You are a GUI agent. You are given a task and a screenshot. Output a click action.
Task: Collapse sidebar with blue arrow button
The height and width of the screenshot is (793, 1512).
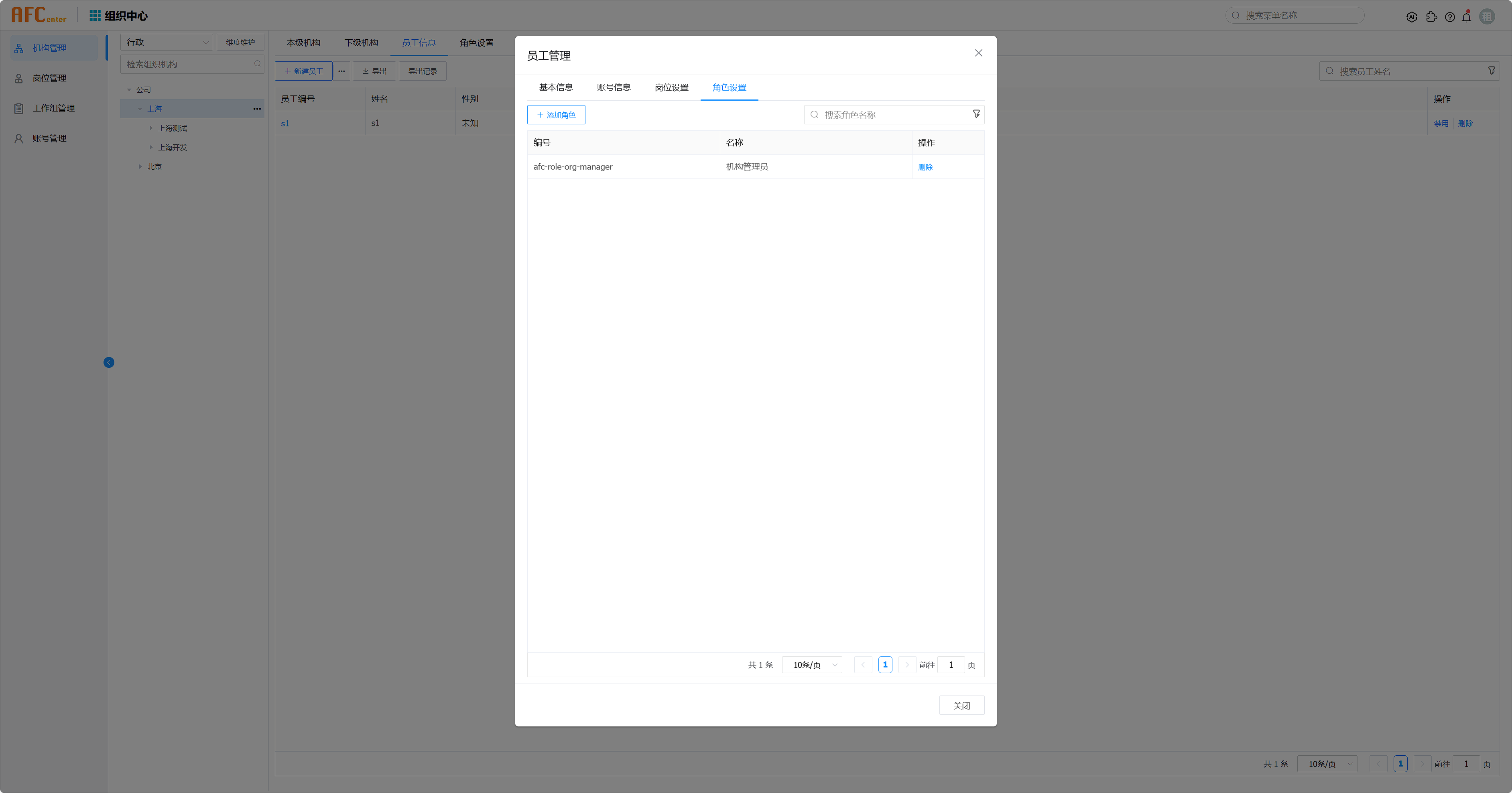click(109, 363)
